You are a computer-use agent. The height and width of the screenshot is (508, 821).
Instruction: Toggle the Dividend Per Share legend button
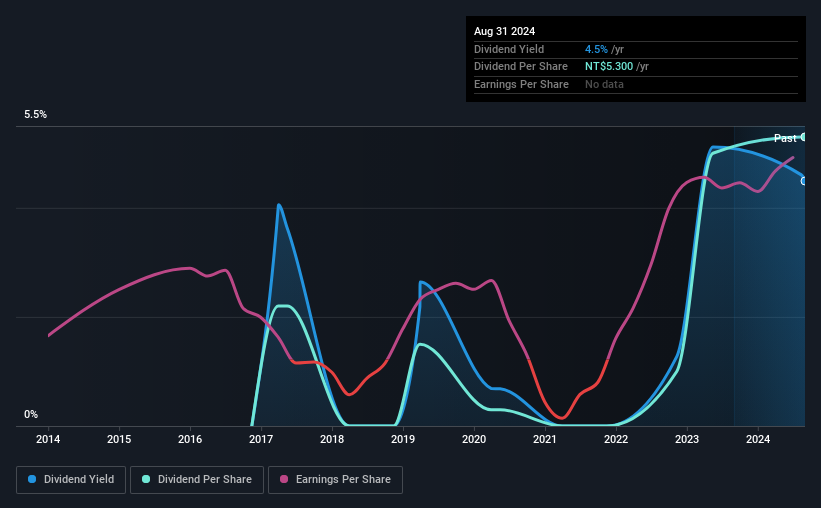tap(197, 480)
